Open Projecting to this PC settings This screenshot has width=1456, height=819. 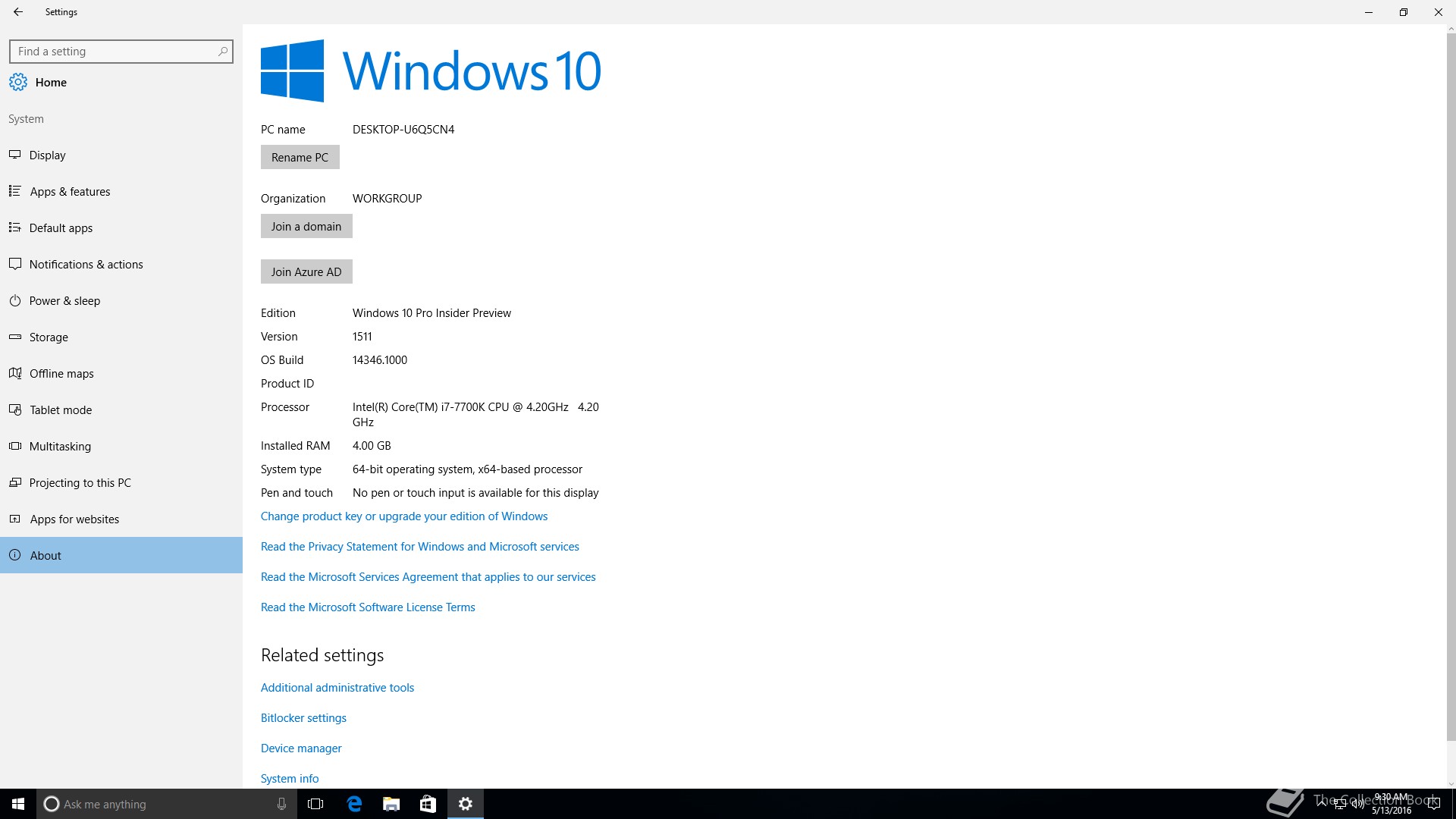coord(121,482)
